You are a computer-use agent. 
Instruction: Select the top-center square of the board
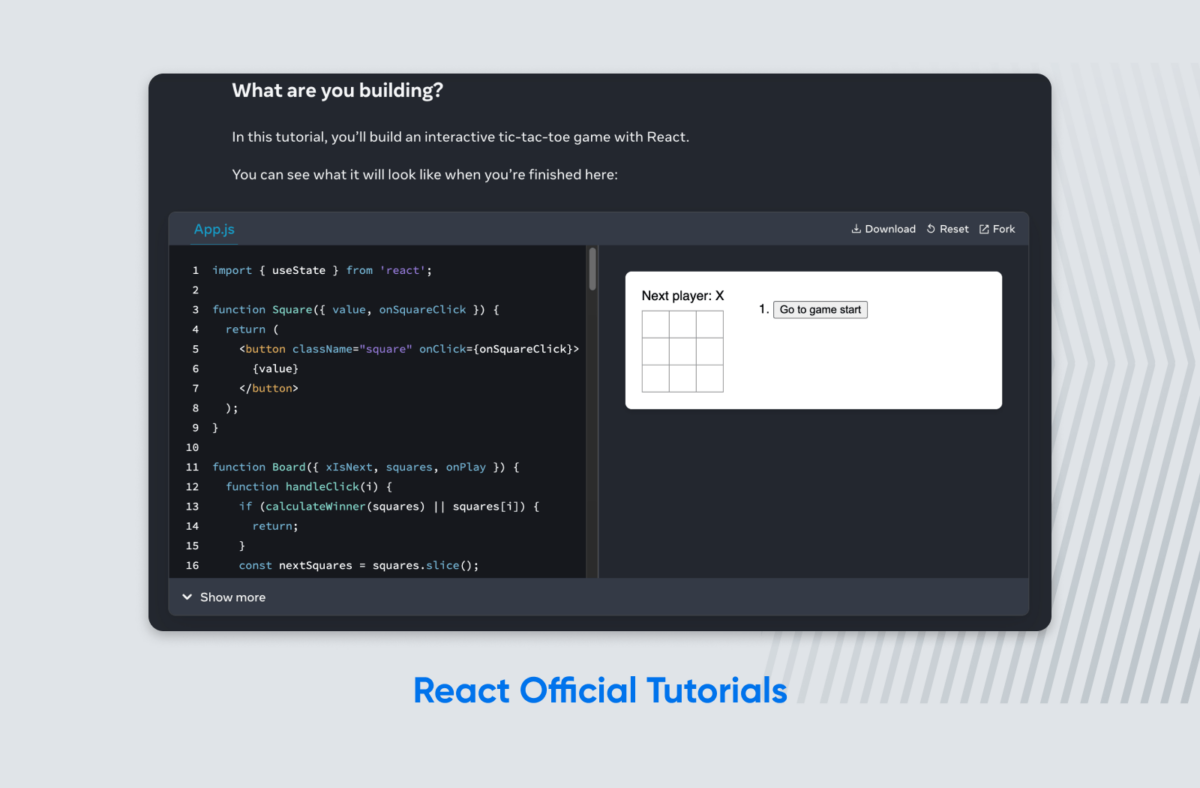(x=683, y=324)
